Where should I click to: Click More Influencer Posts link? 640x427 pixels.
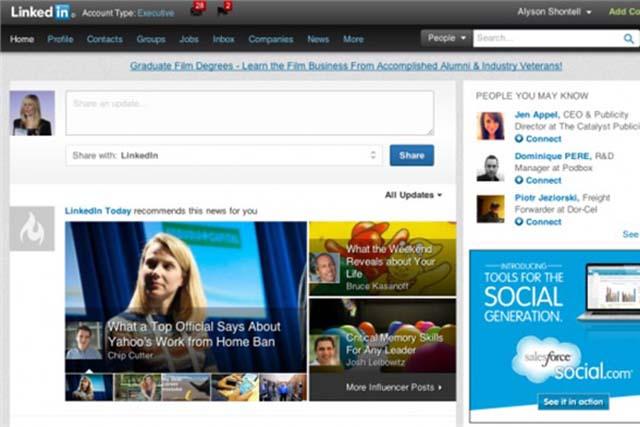coord(393,387)
